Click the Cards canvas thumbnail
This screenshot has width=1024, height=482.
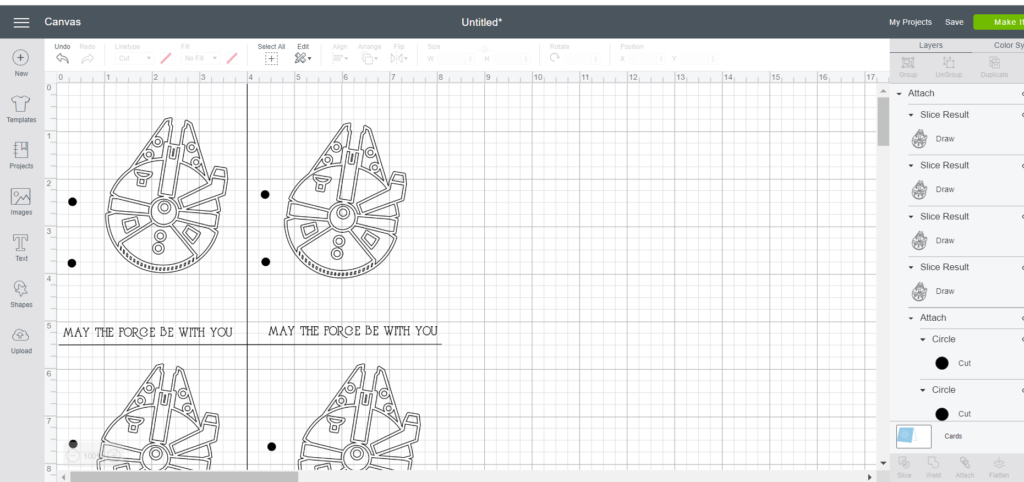tap(914, 436)
